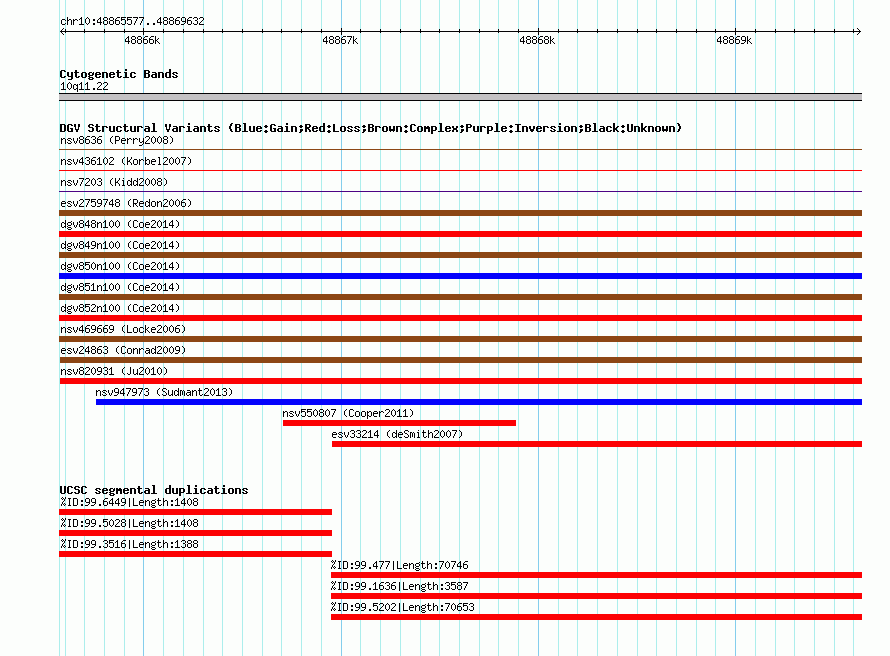Viewport: 890px width, 656px height.
Task: Select the red dgv852n100 bar
Action: pyautogui.click(x=460, y=318)
